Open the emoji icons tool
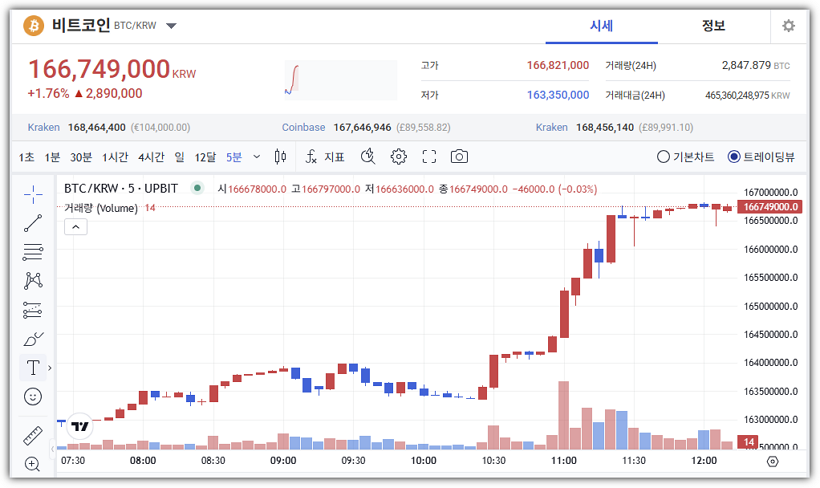 [x=33, y=397]
